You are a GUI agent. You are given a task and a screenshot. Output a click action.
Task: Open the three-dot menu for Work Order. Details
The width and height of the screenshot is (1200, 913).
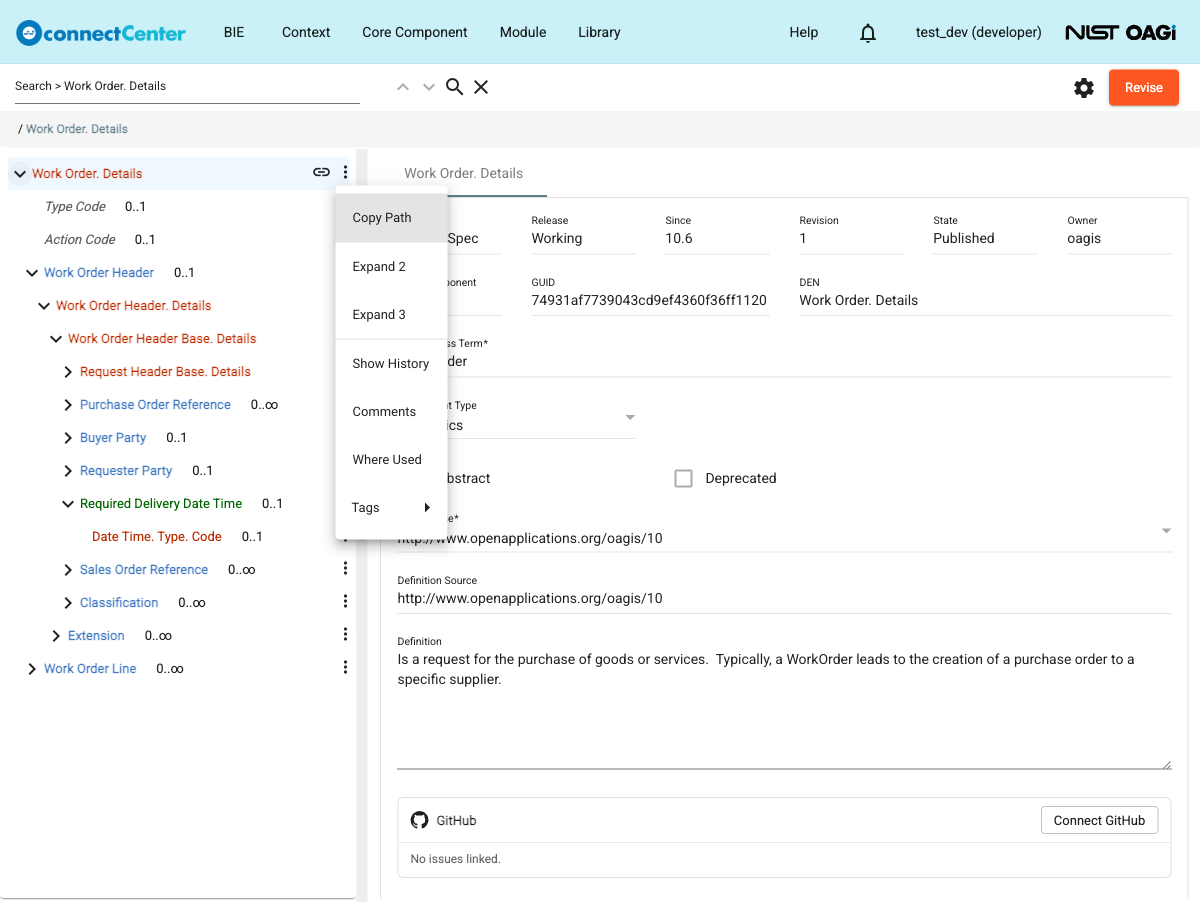click(x=345, y=173)
